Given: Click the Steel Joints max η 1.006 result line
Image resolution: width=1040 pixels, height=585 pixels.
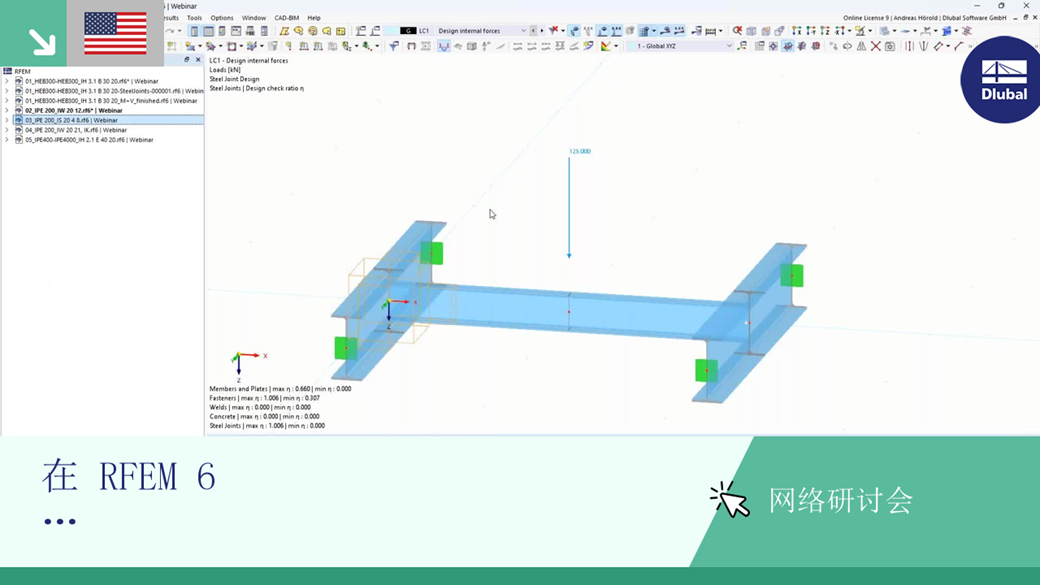Looking at the screenshot, I should point(267,426).
